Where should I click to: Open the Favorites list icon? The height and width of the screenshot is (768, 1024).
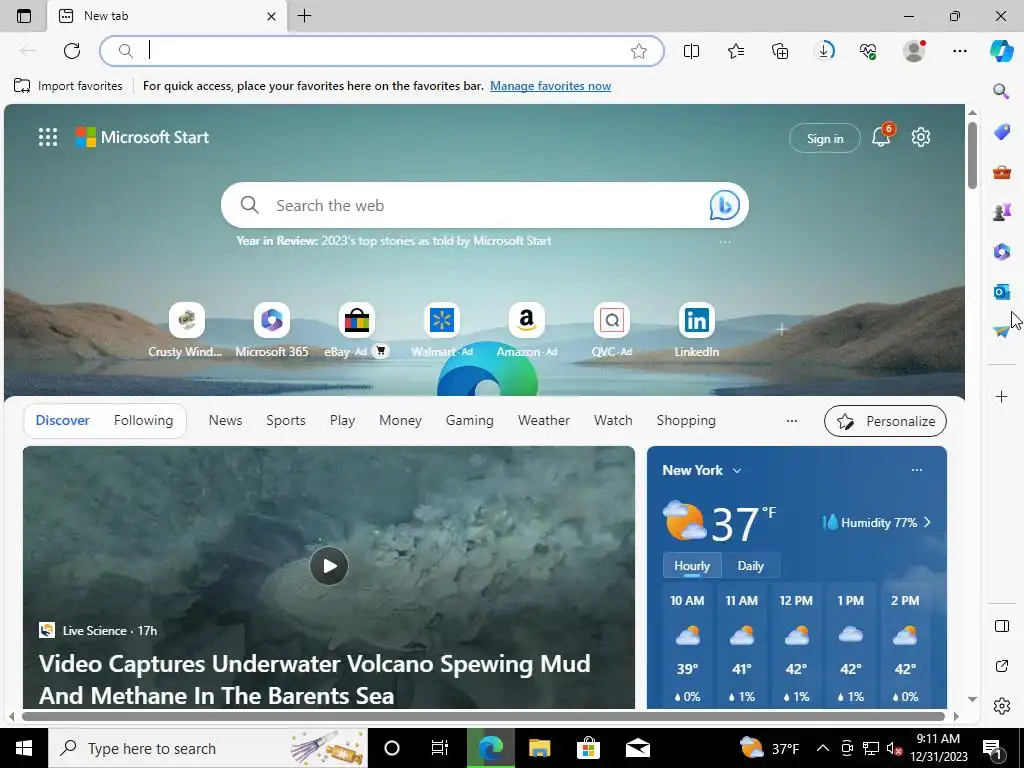(736, 51)
